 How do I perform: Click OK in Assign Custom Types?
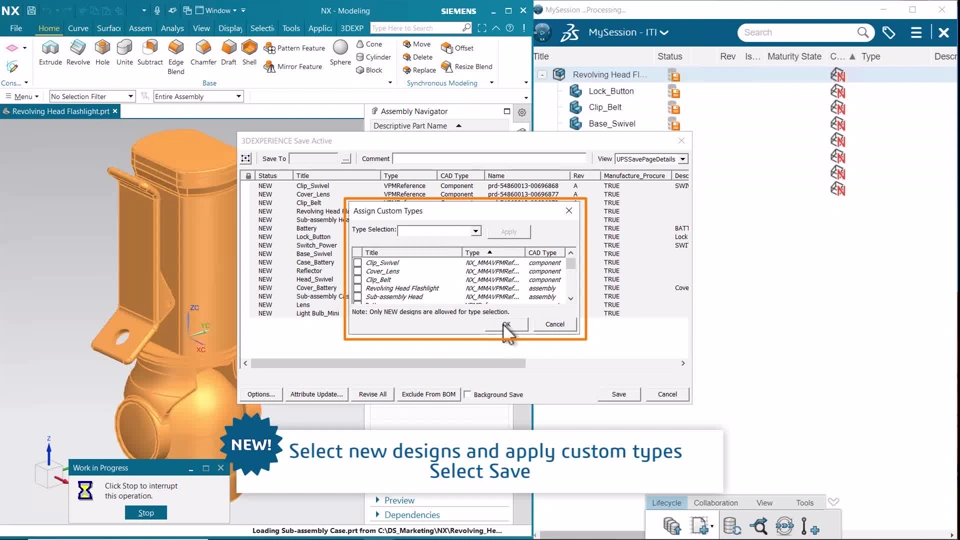coord(506,324)
